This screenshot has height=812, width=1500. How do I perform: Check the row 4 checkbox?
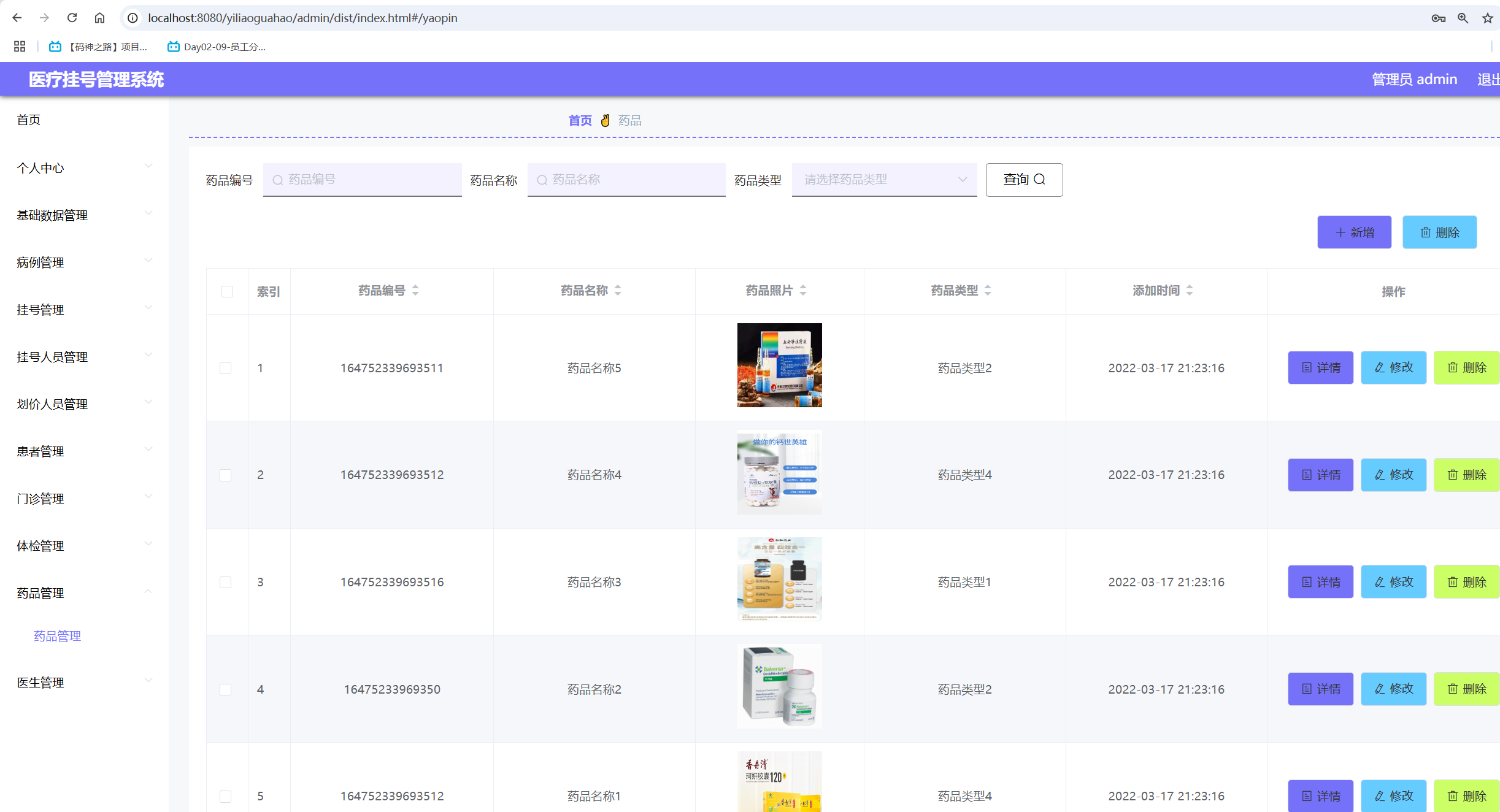click(x=226, y=689)
